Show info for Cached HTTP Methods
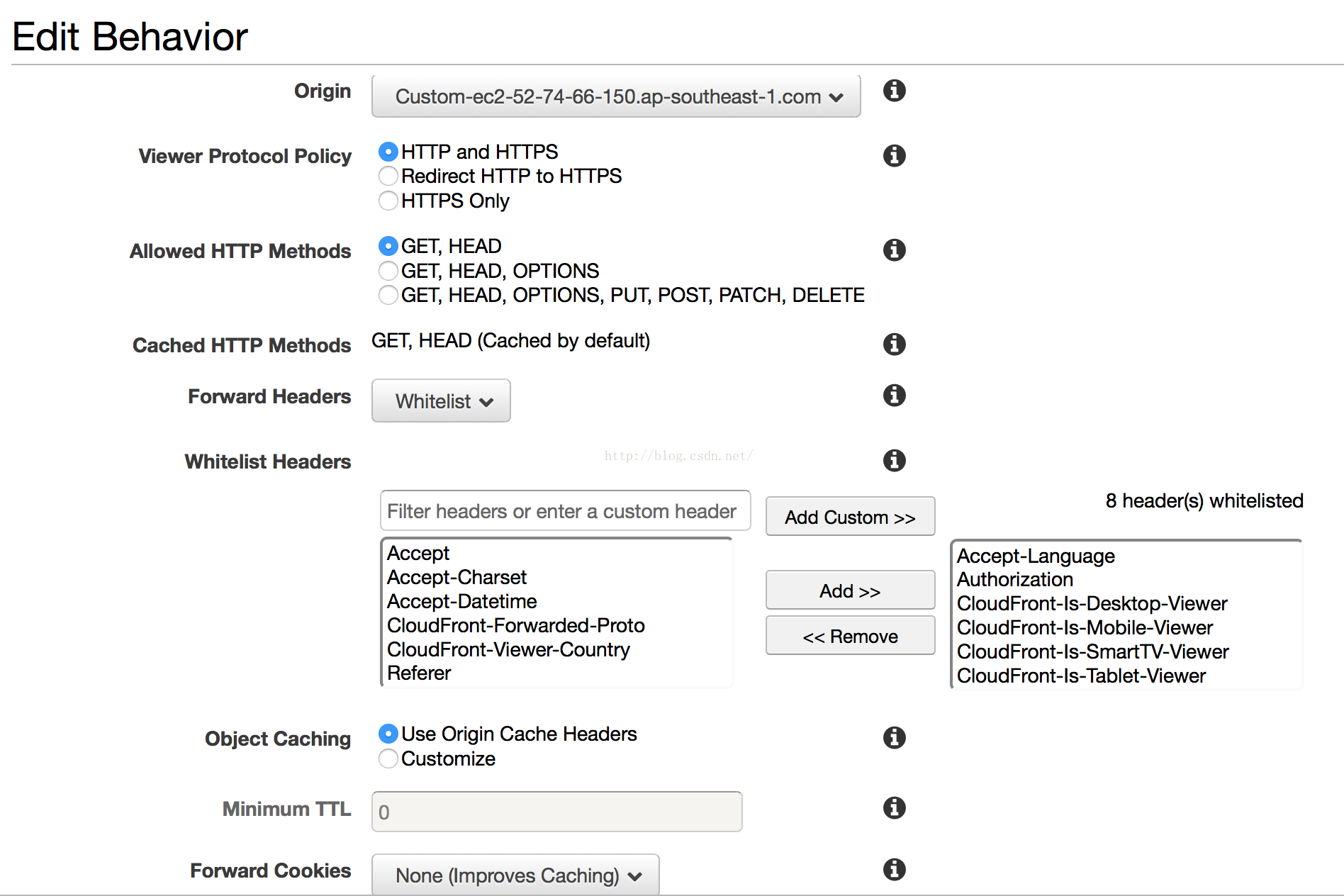This screenshot has height=896, width=1344. pos(894,344)
